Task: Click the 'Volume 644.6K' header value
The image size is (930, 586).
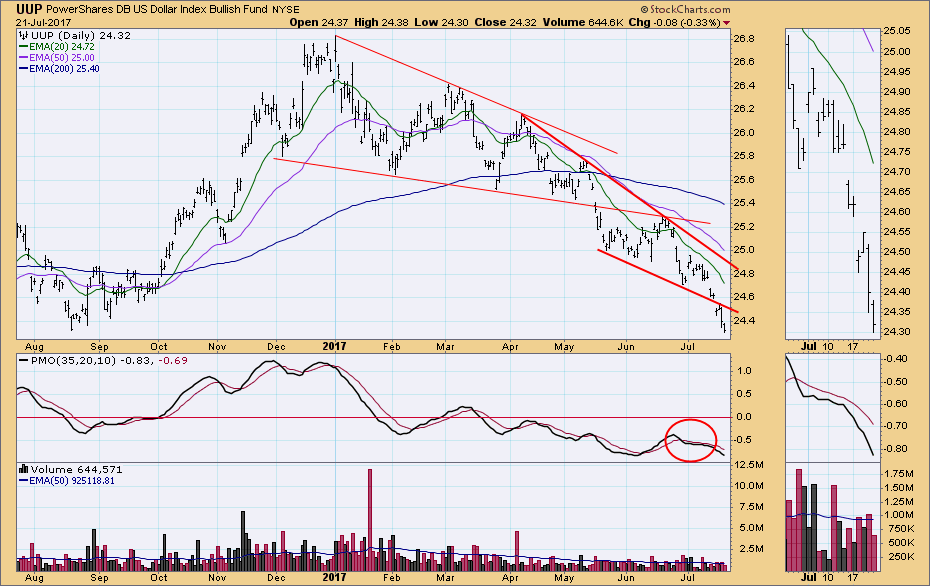Action: point(582,23)
